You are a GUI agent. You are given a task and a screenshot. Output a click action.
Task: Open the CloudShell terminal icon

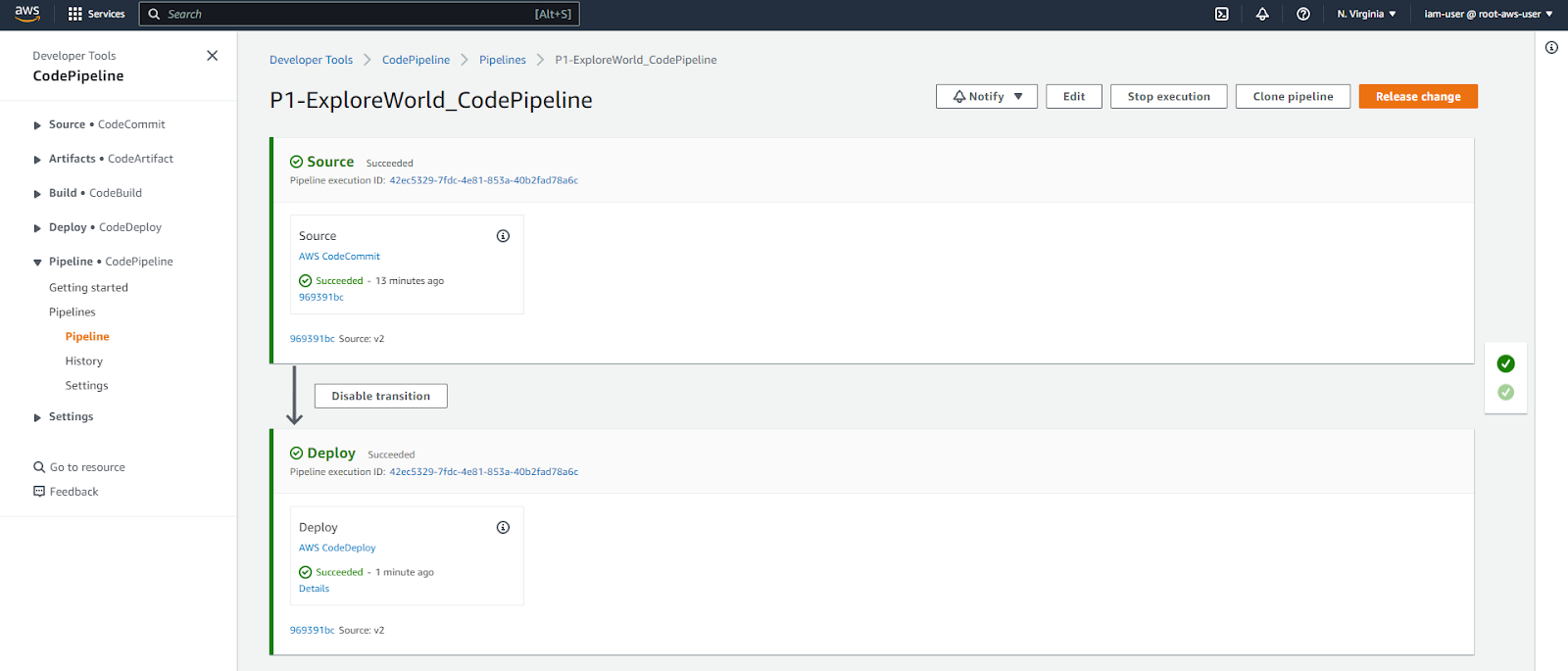[x=1222, y=14]
